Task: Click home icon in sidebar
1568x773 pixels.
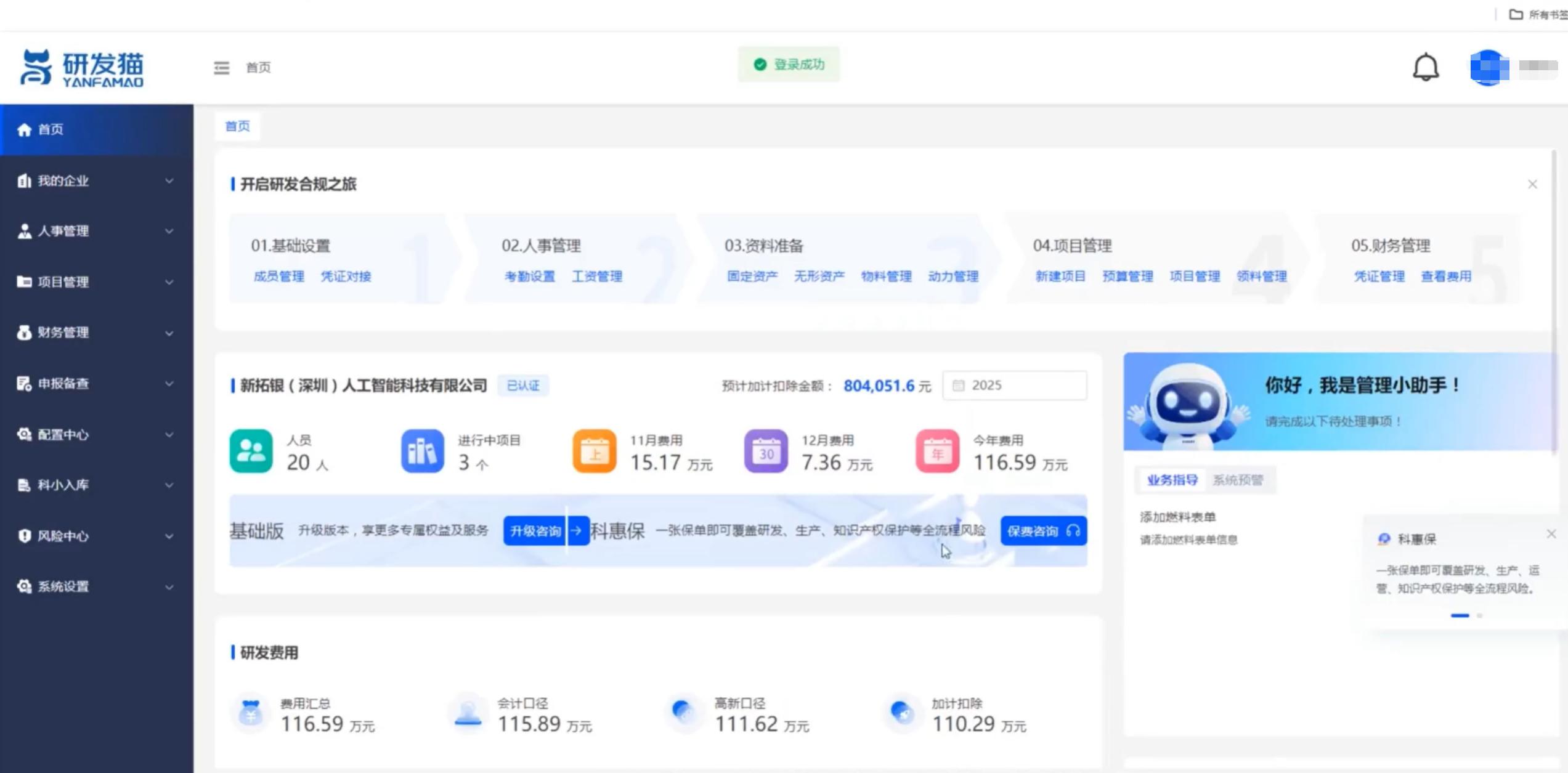Action: point(24,130)
